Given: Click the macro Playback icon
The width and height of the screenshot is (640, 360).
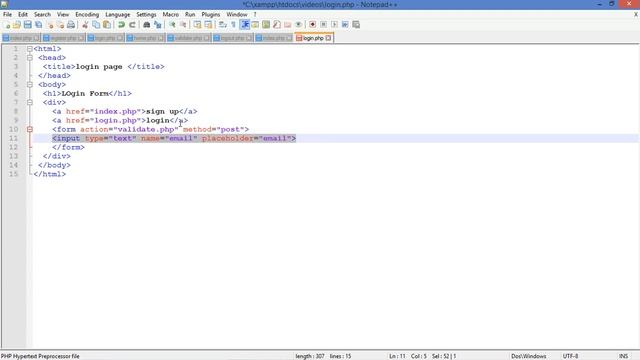Looking at the screenshot, I should pyautogui.click(x=334, y=25).
